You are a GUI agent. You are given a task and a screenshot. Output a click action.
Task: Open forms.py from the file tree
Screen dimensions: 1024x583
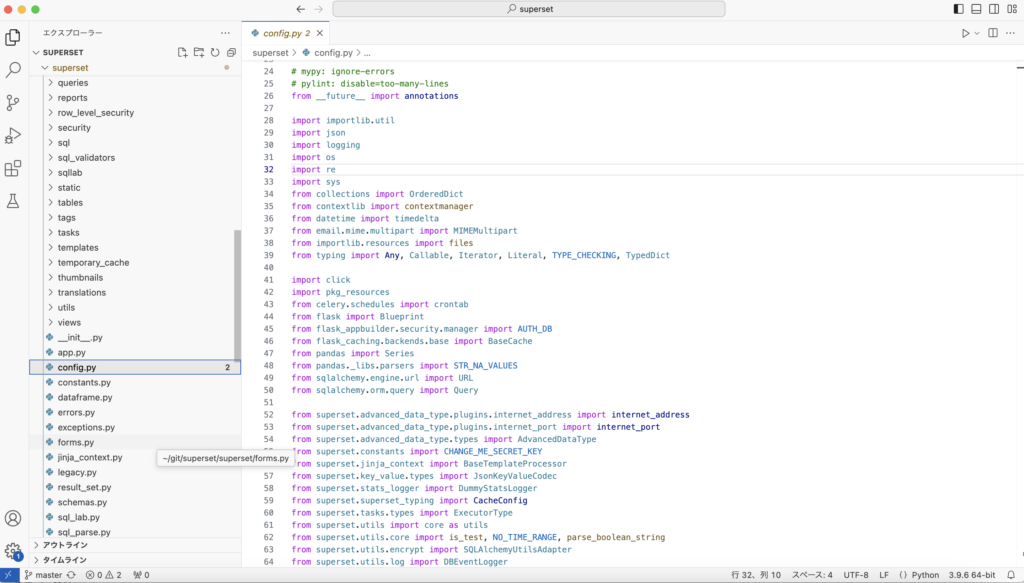pos(76,442)
